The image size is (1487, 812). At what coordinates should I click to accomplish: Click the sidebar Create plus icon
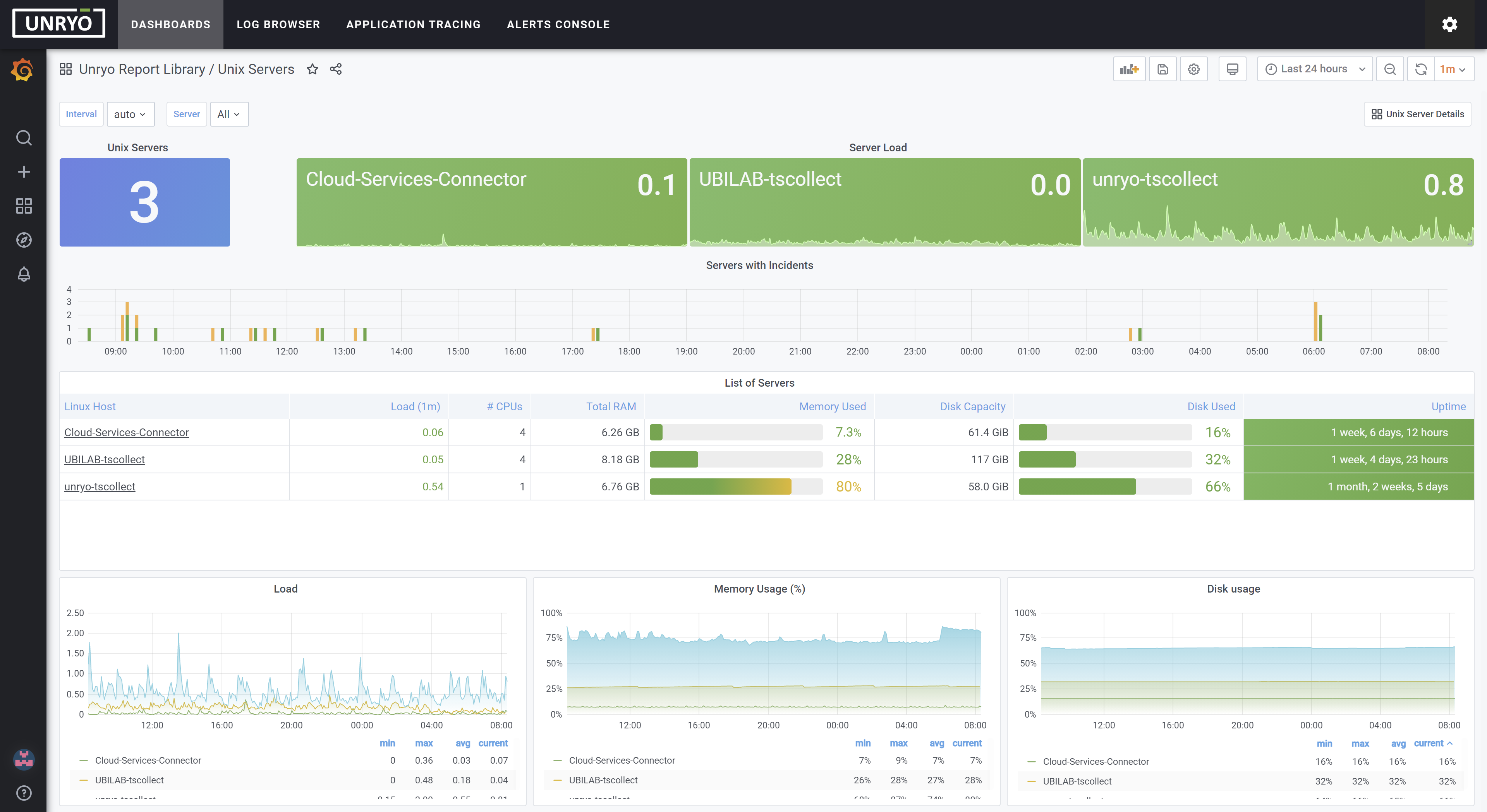click(x=24, y=172)
